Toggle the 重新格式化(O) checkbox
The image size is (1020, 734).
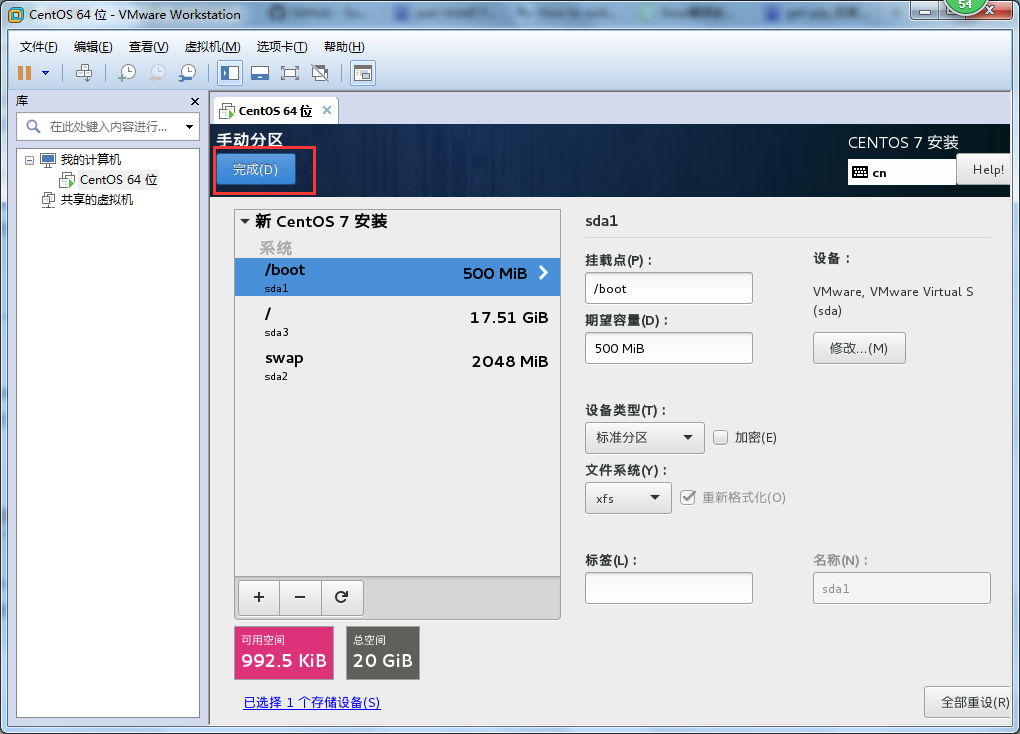coord(688,498)
